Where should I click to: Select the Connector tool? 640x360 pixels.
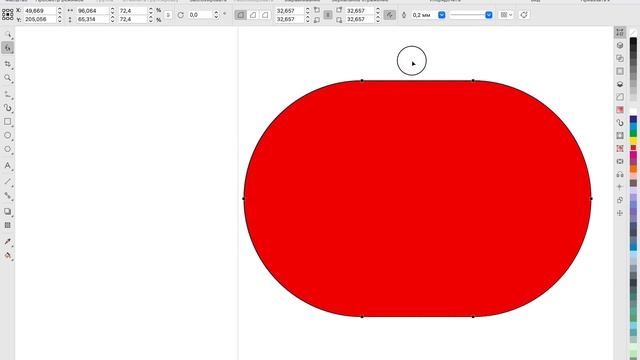pos(7,196)
